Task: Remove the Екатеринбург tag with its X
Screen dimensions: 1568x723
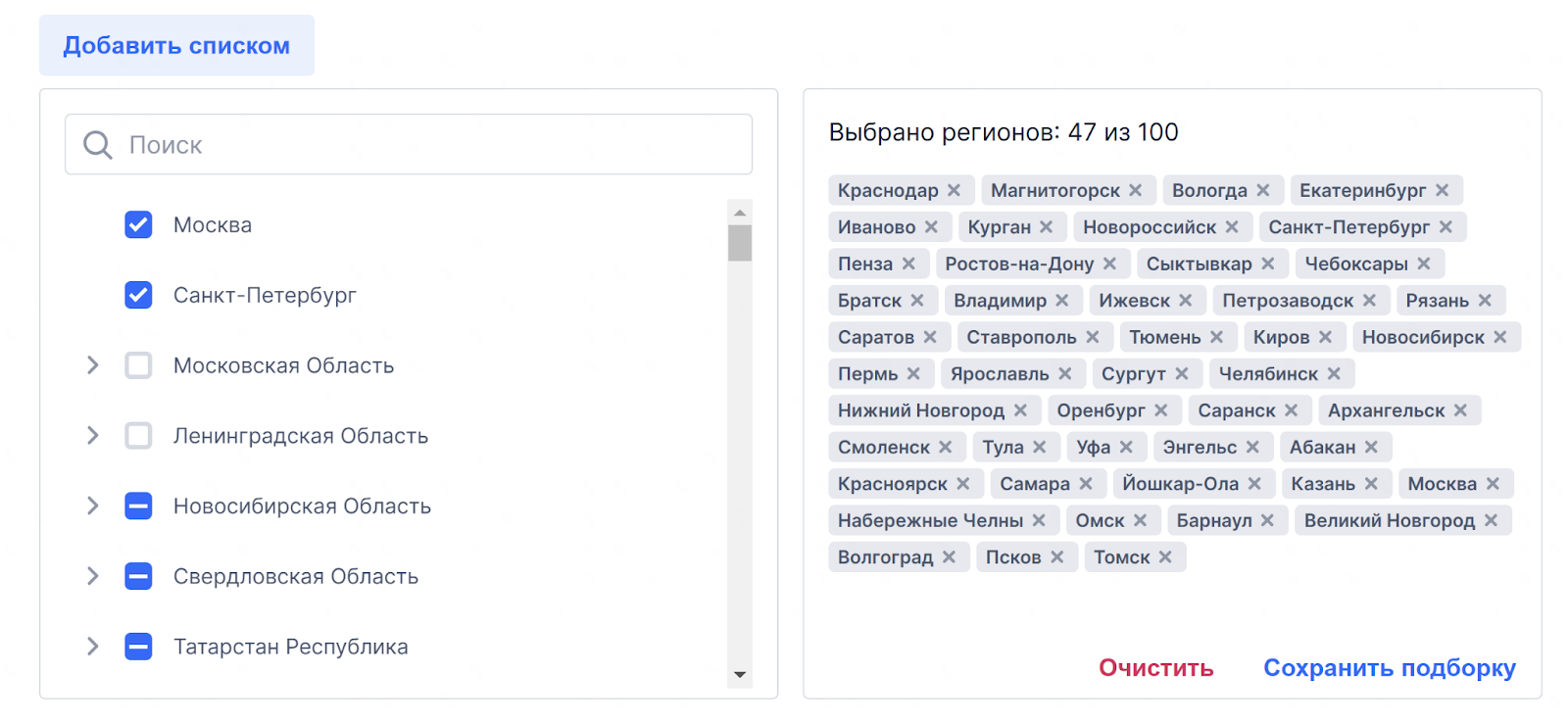Action: 1442,190
